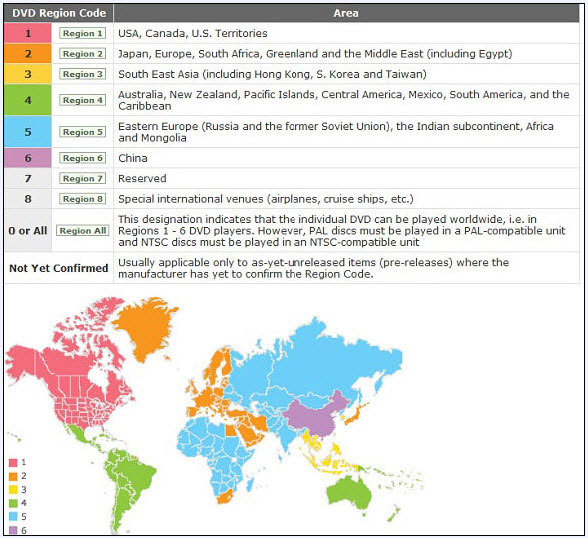Click the Region All badge
This screenshot has height=538, width=588.
tap(82, 231)
